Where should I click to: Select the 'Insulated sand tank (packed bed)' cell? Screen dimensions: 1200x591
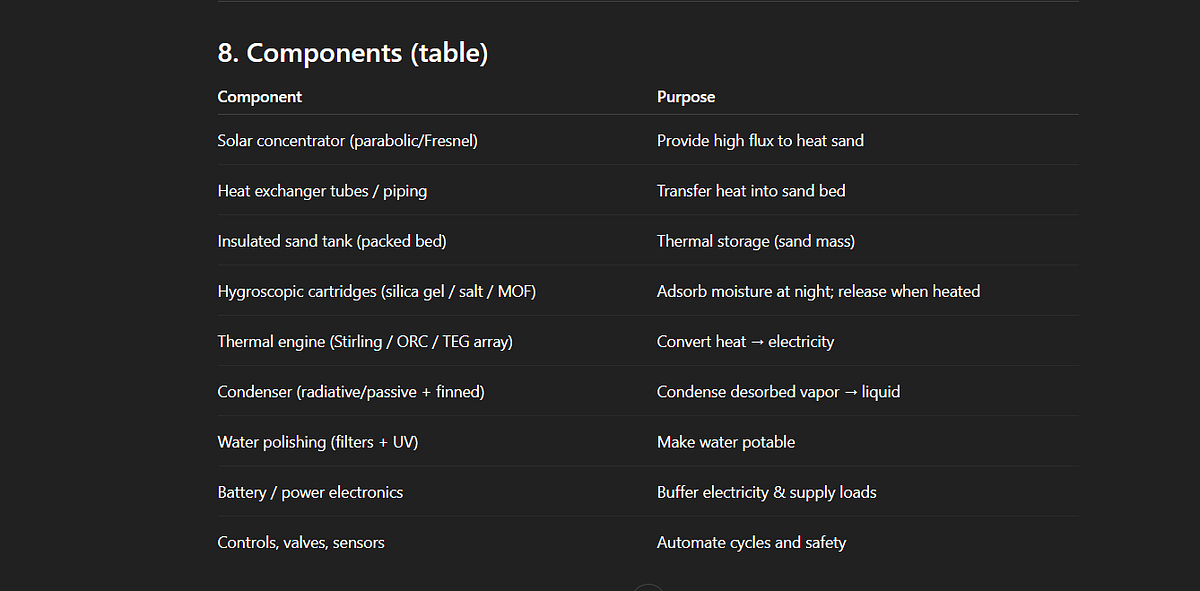pos(332,241)
